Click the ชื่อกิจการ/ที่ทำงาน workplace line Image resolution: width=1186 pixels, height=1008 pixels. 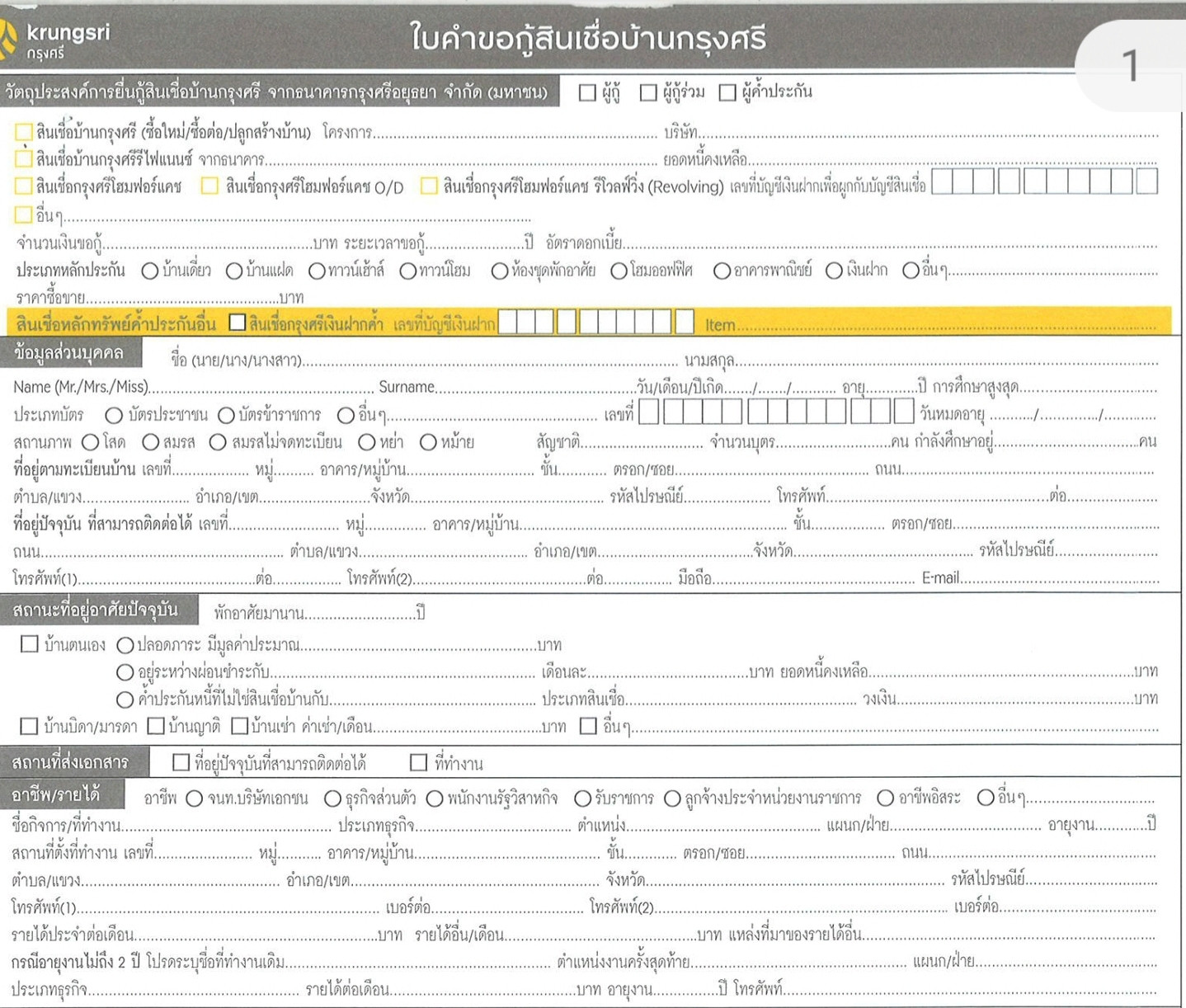tap(226, 827)
